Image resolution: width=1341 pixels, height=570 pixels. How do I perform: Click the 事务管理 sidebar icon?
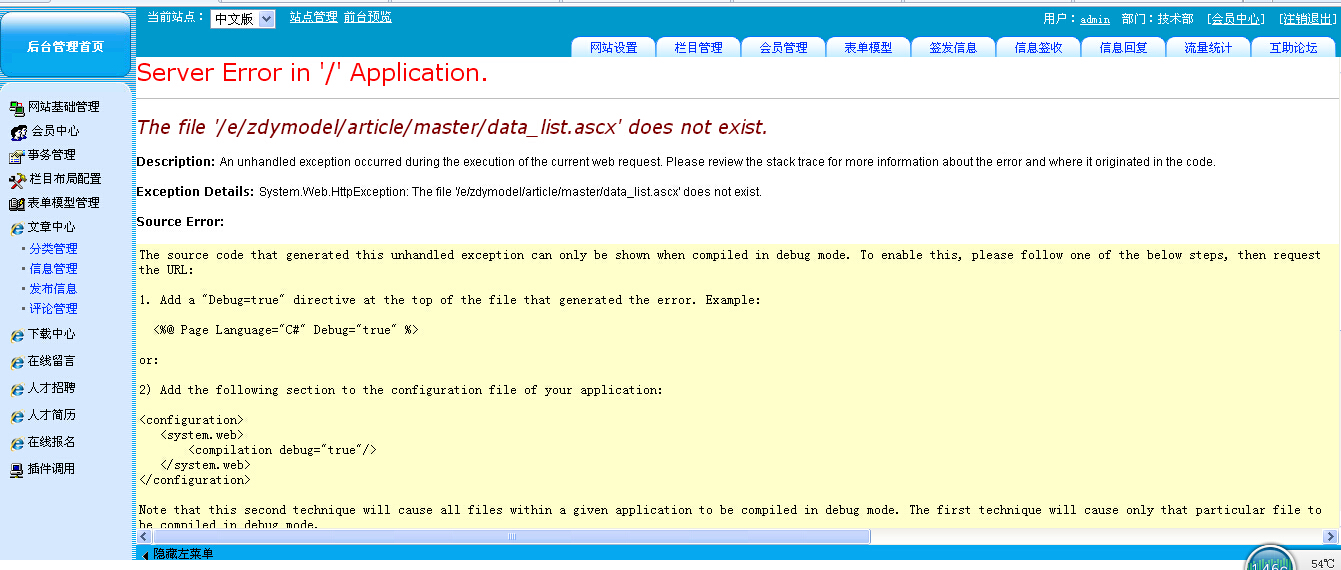click(x=16, y=155)
